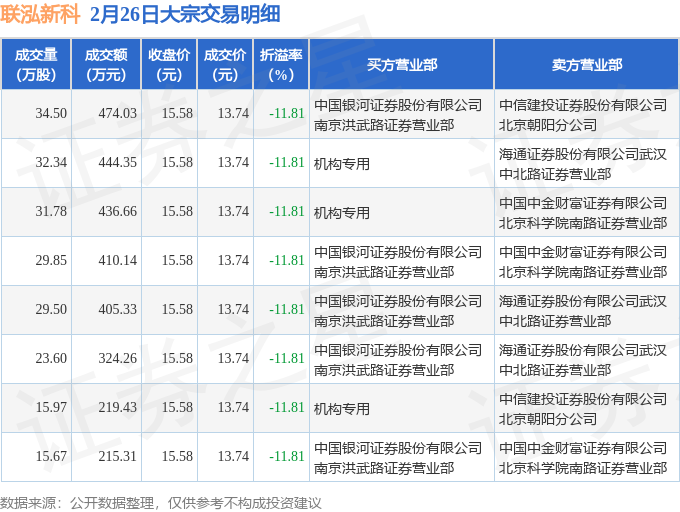Click seller 海通证券 in the 405.33 row
Screen dimensions: 680x512
coord(583,311)
